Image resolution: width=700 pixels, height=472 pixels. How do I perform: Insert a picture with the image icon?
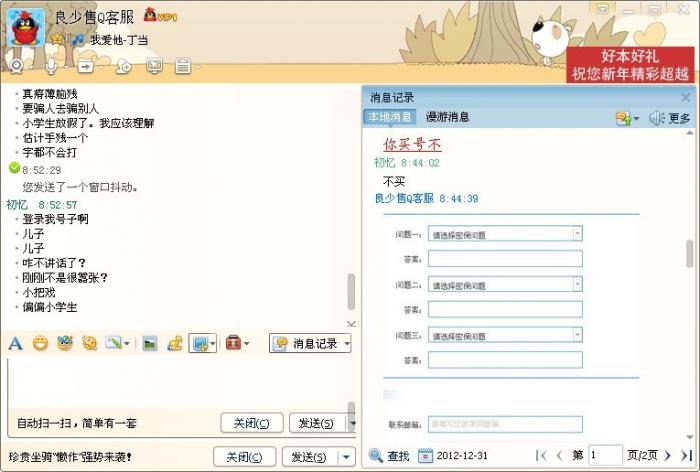coord(150,343)
